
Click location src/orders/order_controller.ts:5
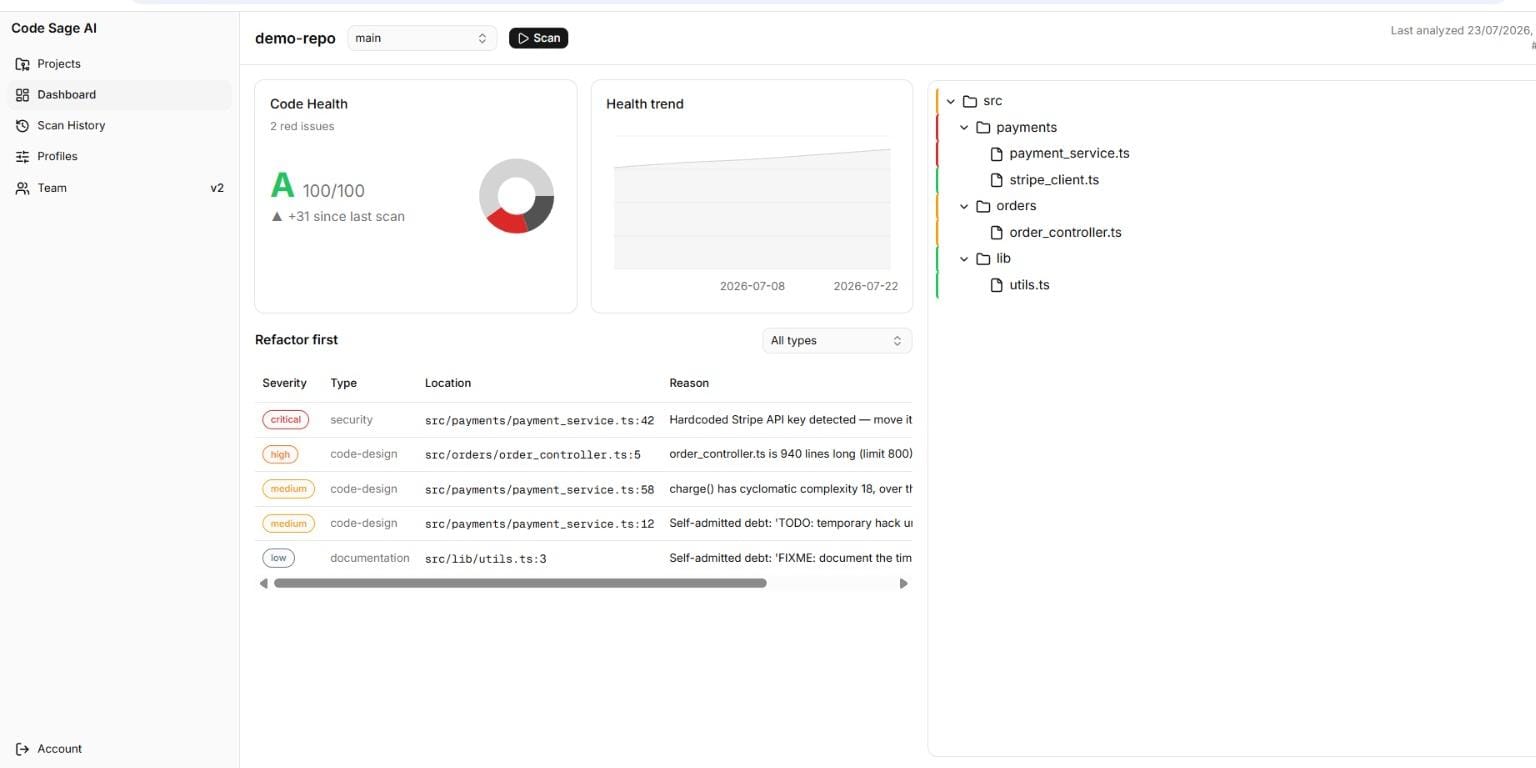click(x=533, y=455)
